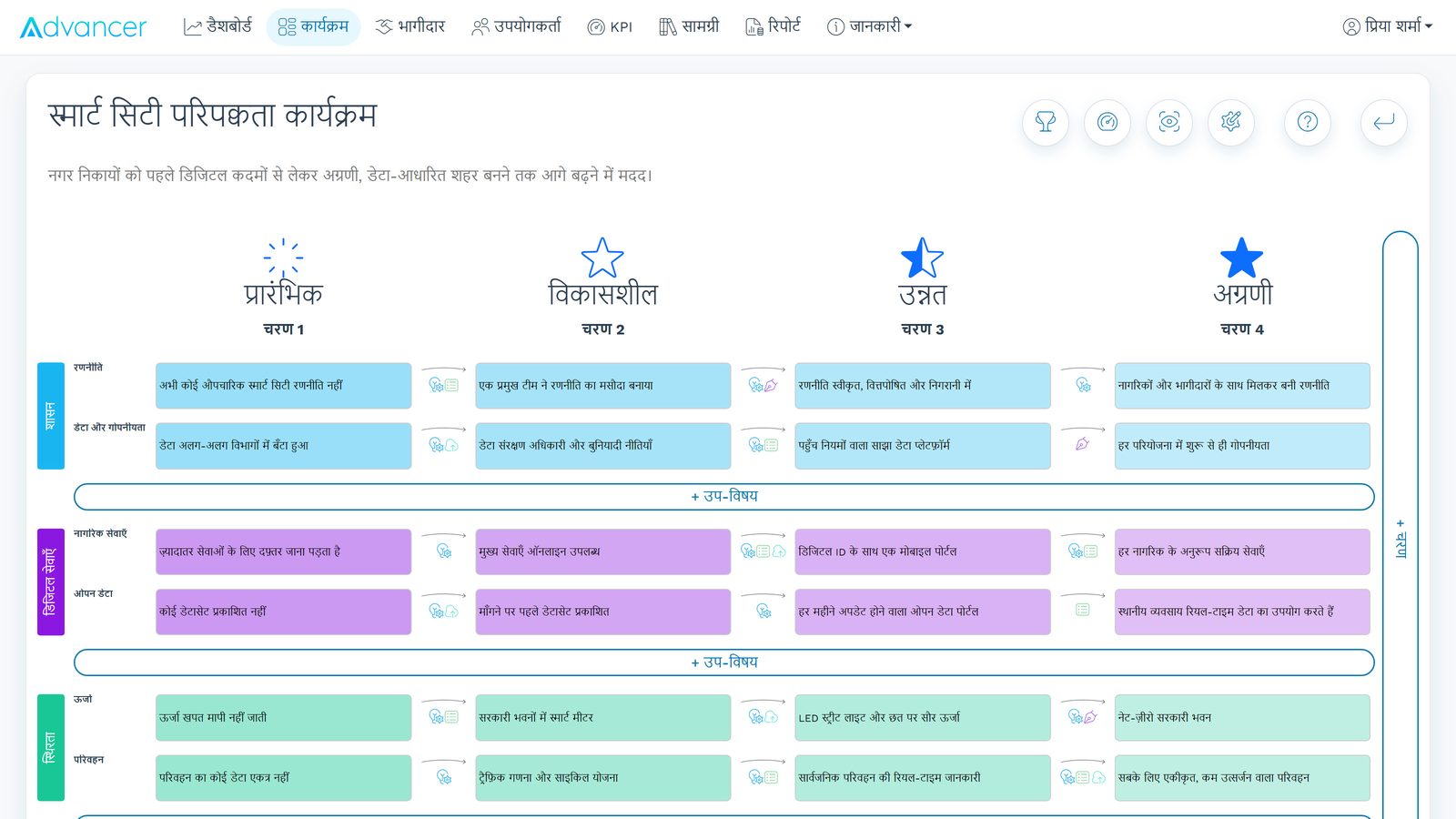Click transition icon after 'ज़्यादातर सेवाओं के लिए' card
Image resolution: width=1456 pixels, height=819 pixels.
click(x=444, y=551)
